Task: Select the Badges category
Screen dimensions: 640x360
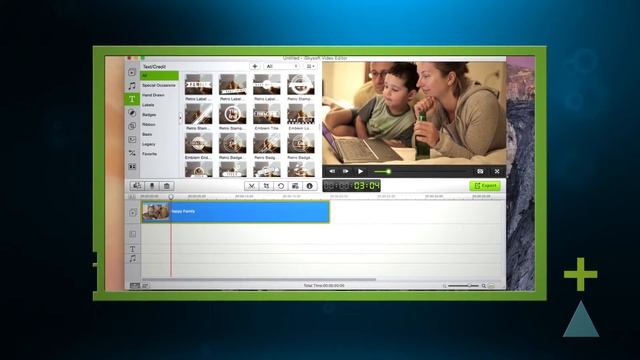Action: pyautogui.click(x=149, y=115)
